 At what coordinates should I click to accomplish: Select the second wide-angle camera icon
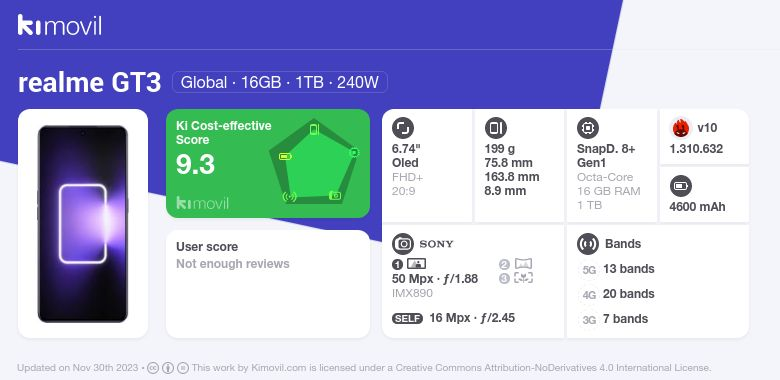tap(523, 264)
